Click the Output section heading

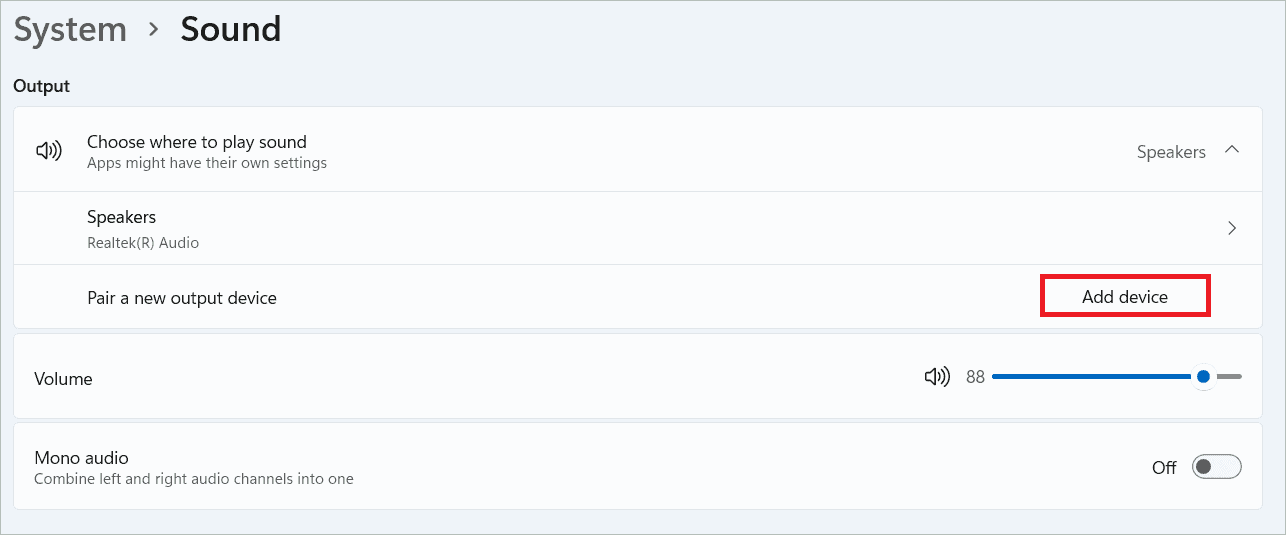point(42,86)
